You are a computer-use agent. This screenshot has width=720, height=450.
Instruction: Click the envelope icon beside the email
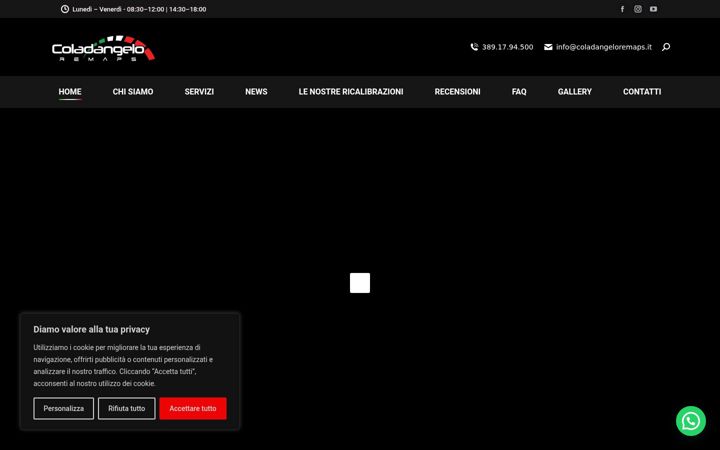pos(548,47)
